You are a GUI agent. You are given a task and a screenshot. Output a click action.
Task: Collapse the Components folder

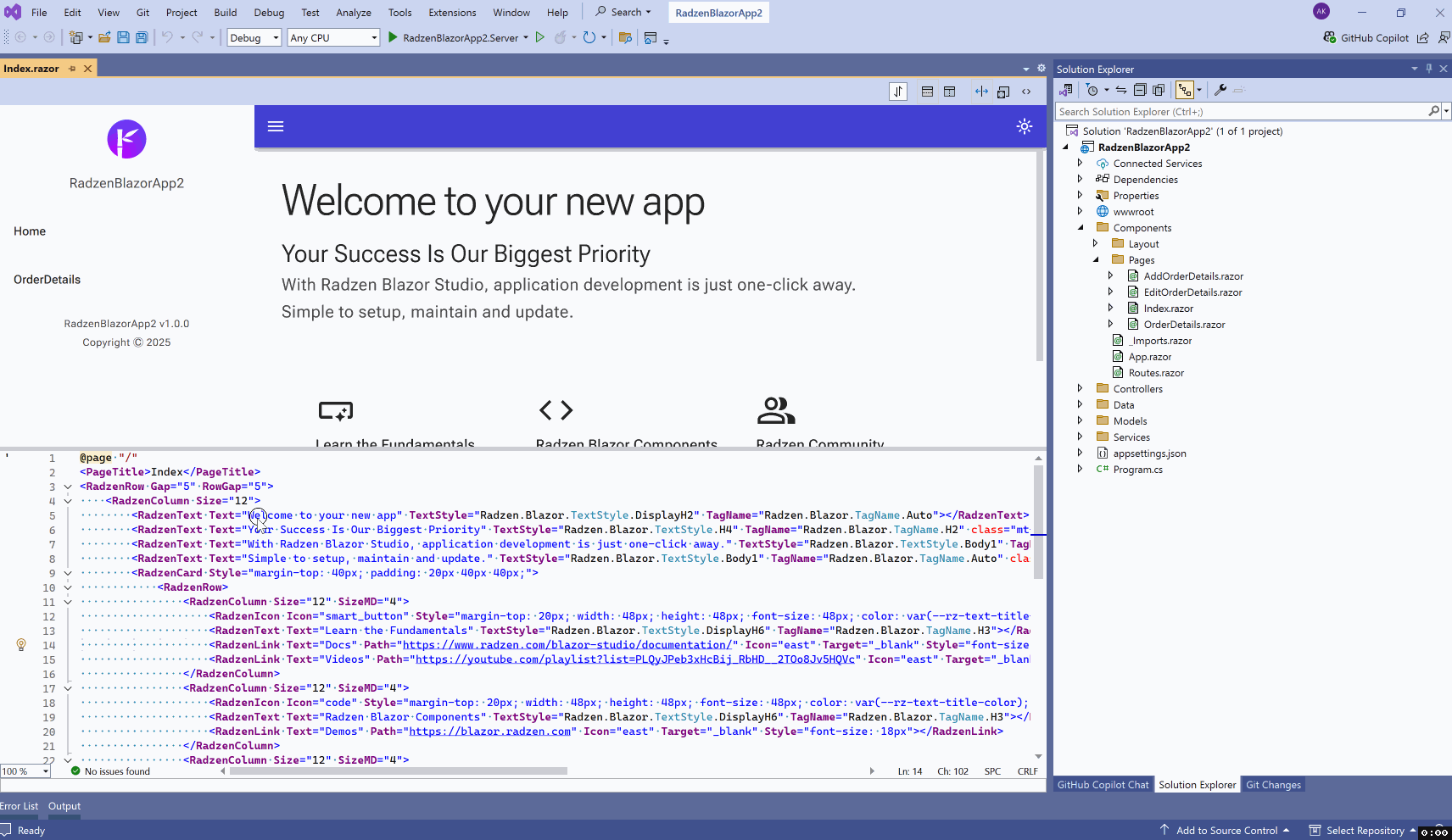pyautogui.click(x=1080, y=228)
